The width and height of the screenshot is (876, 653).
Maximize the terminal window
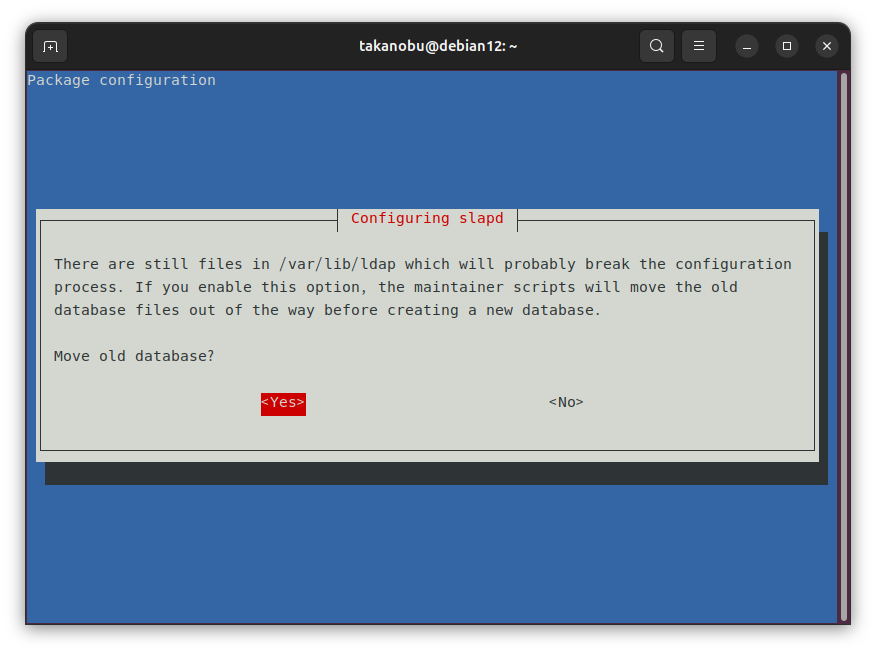pyautogui.click(x=787, y=46)
